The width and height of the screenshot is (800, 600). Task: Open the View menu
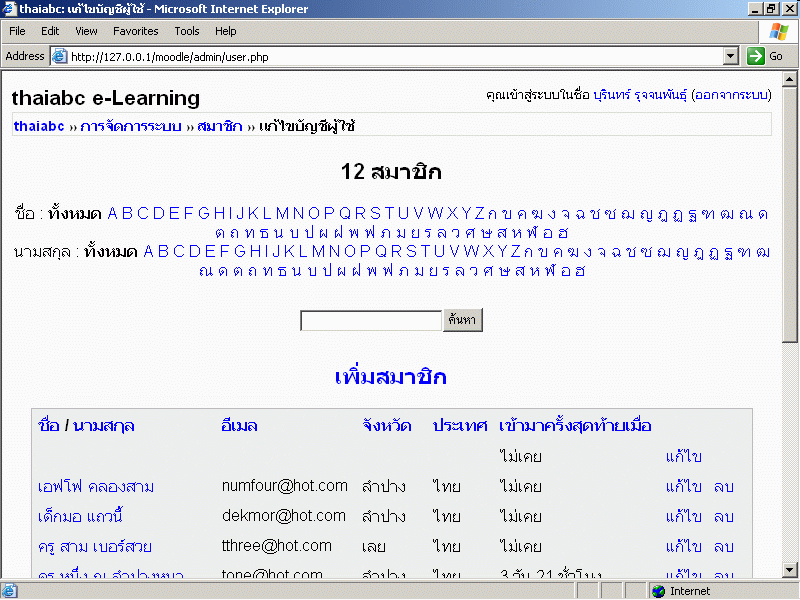[86, 31]
